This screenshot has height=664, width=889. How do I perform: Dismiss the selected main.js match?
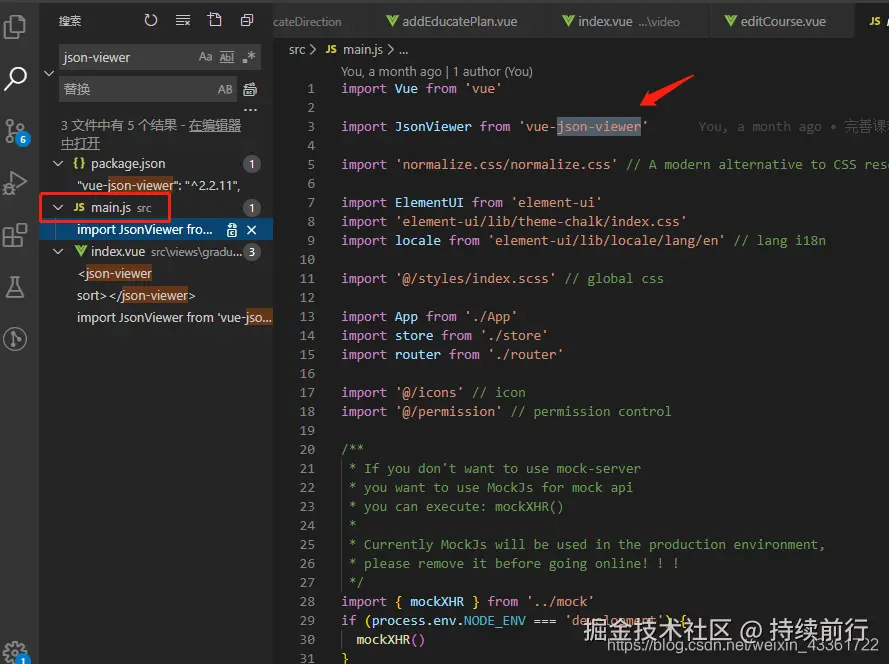pyautogui.click(x=252, y=230)
